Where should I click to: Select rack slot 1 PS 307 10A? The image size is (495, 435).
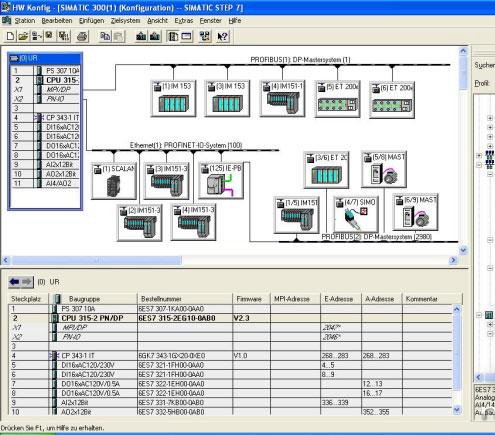(45, 71)
